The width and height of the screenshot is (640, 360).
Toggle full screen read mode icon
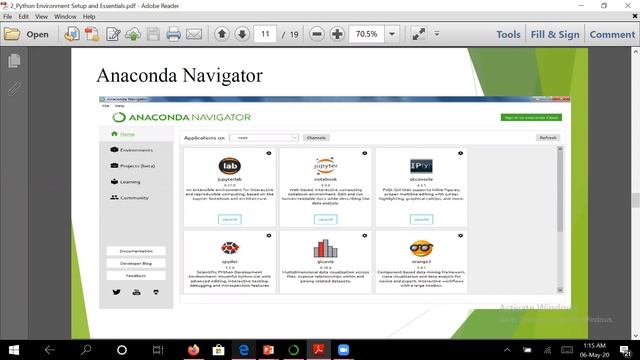pos(419,34)
